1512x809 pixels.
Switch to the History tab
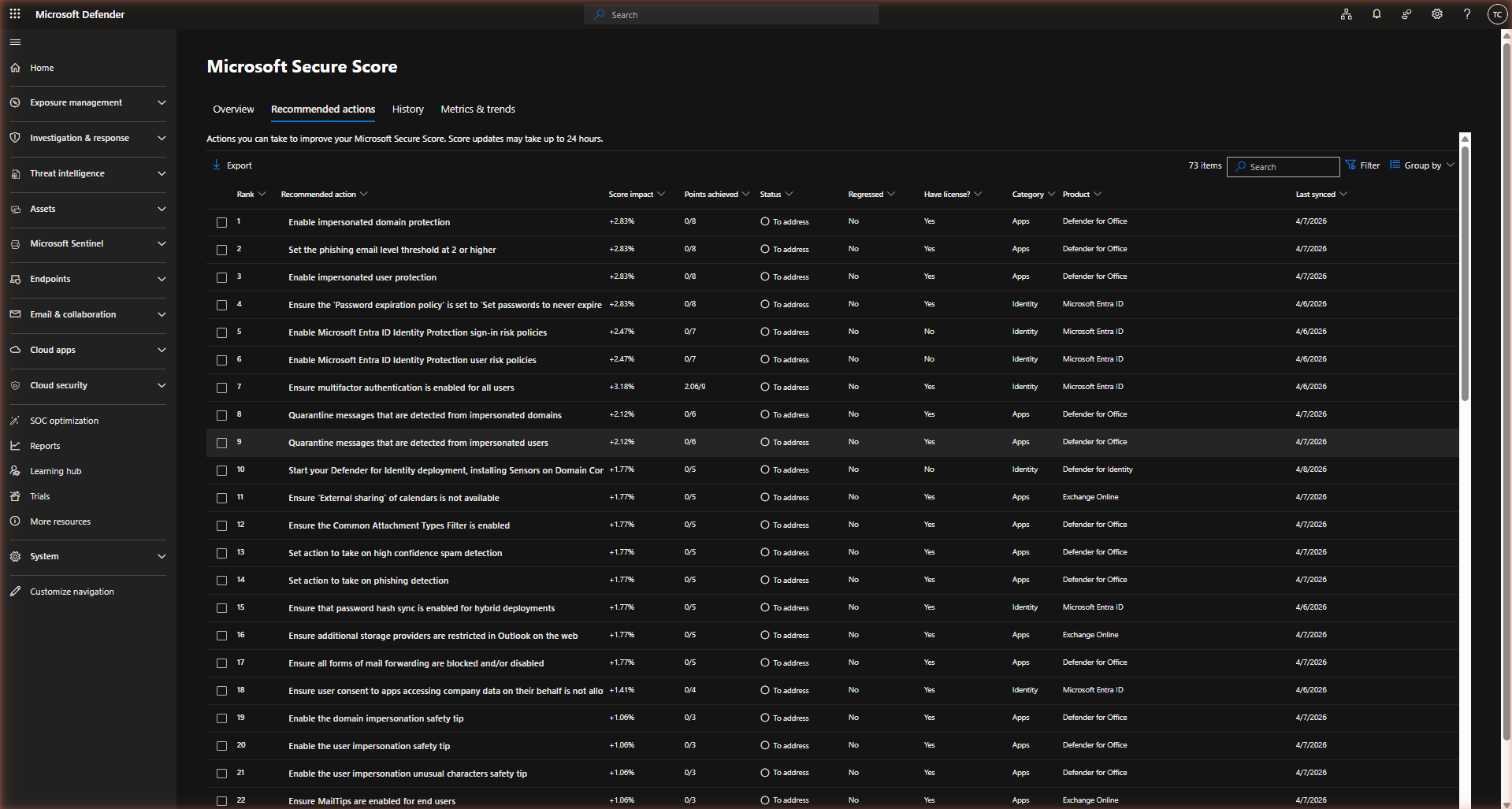click(x=408, y=109)
